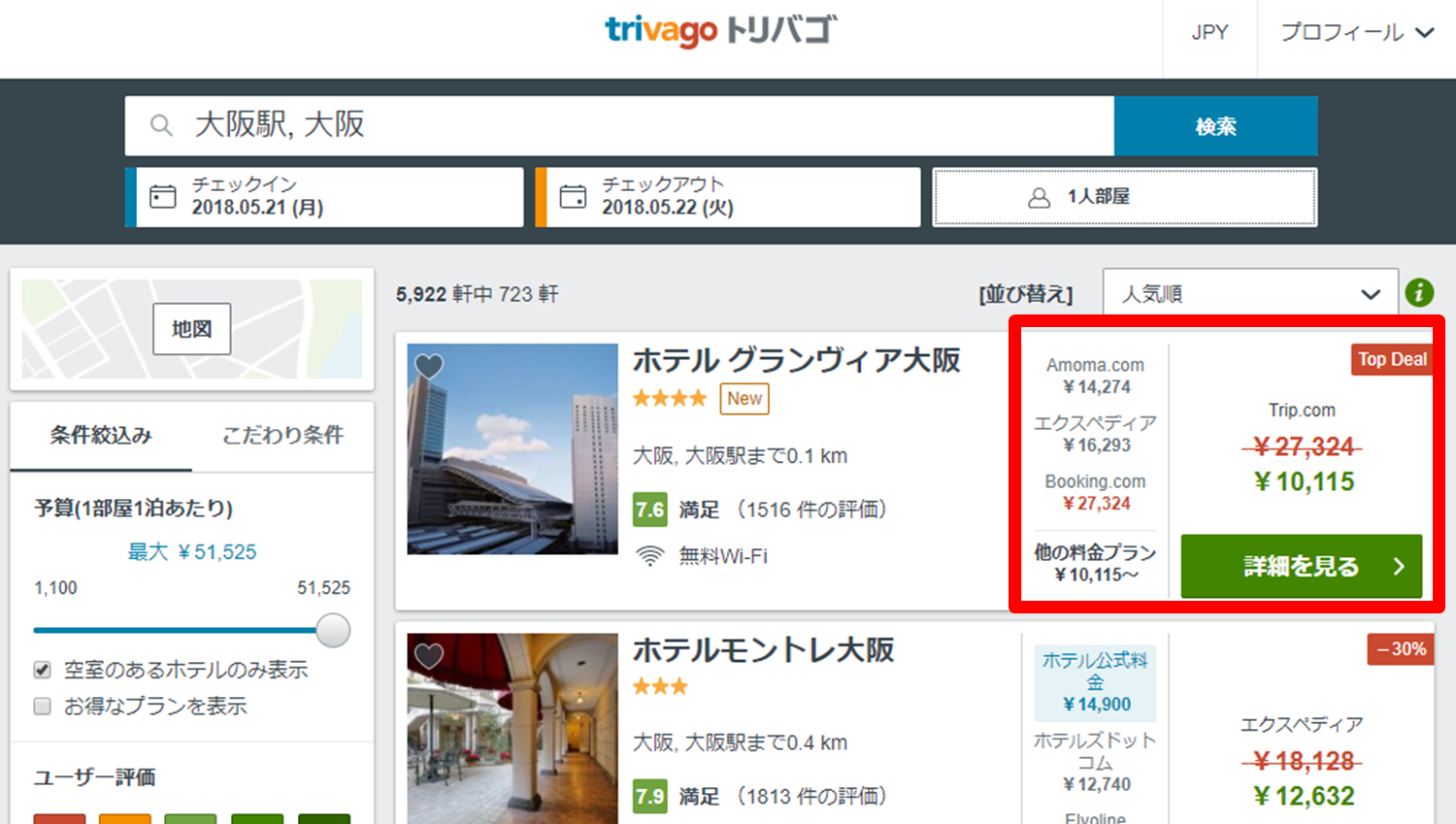Click the green 詳細を見る button
The image size is (1456, 824).
tap(1301, 566)
